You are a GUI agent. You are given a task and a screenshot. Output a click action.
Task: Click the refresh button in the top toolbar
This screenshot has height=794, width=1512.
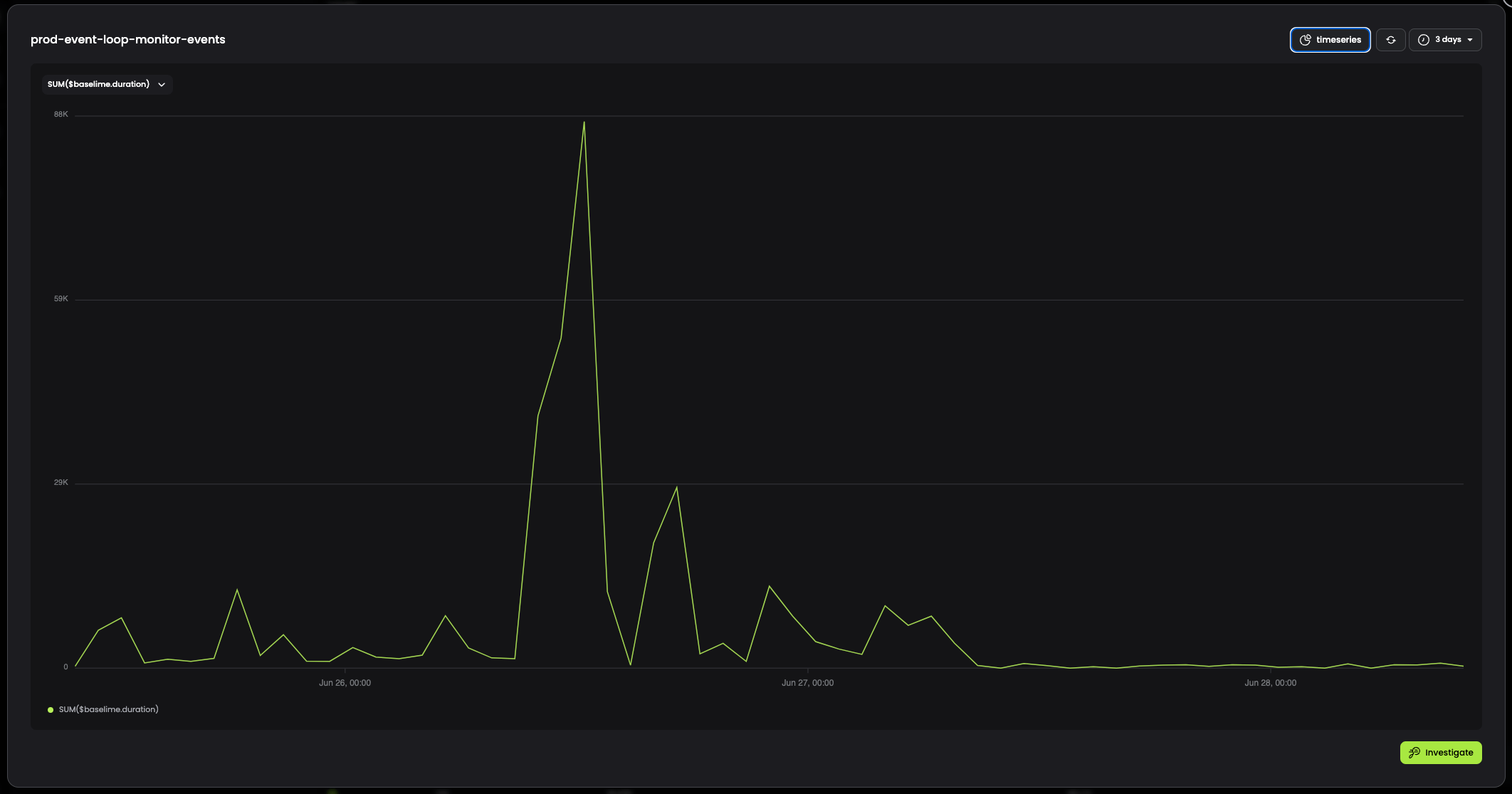pos(1391,40)
